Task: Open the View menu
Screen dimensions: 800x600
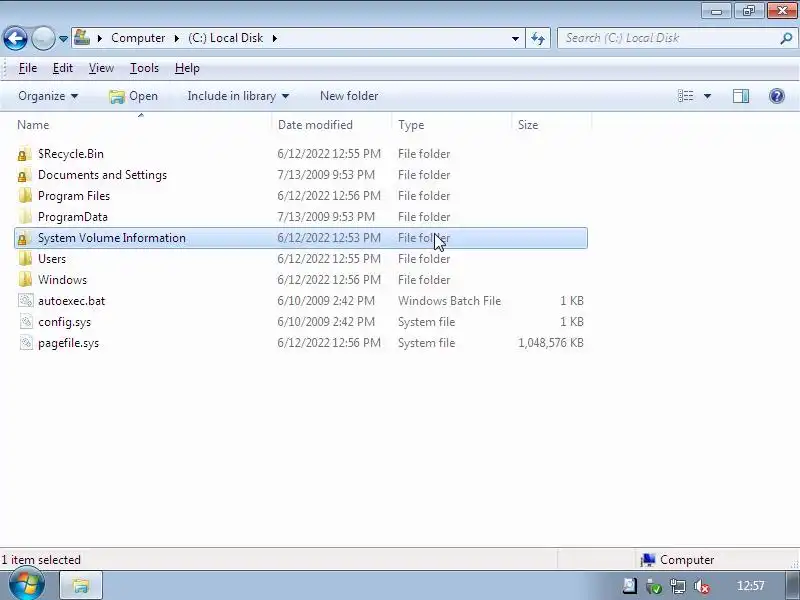Action: coord(101,68)
